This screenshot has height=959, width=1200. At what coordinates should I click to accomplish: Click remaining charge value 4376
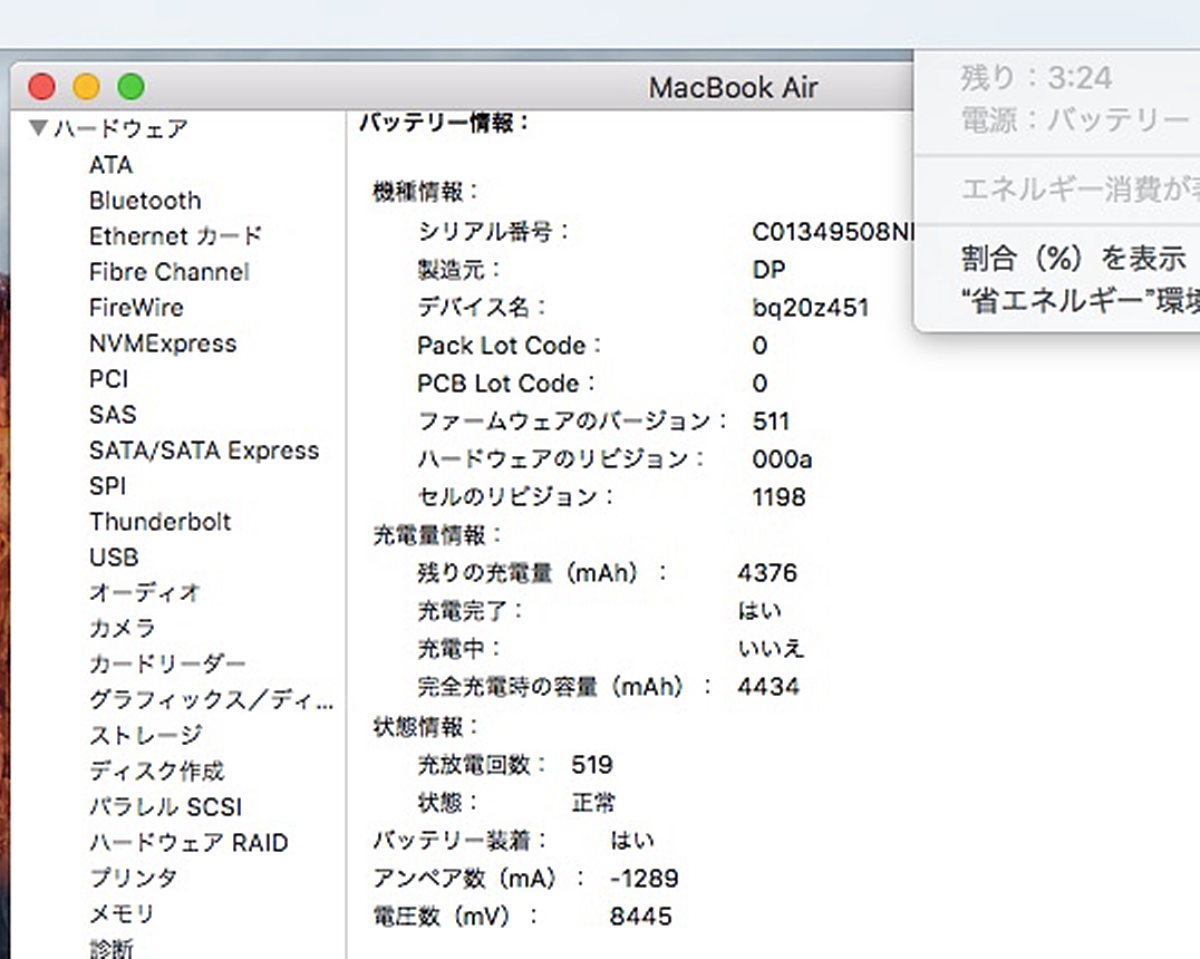767,573
